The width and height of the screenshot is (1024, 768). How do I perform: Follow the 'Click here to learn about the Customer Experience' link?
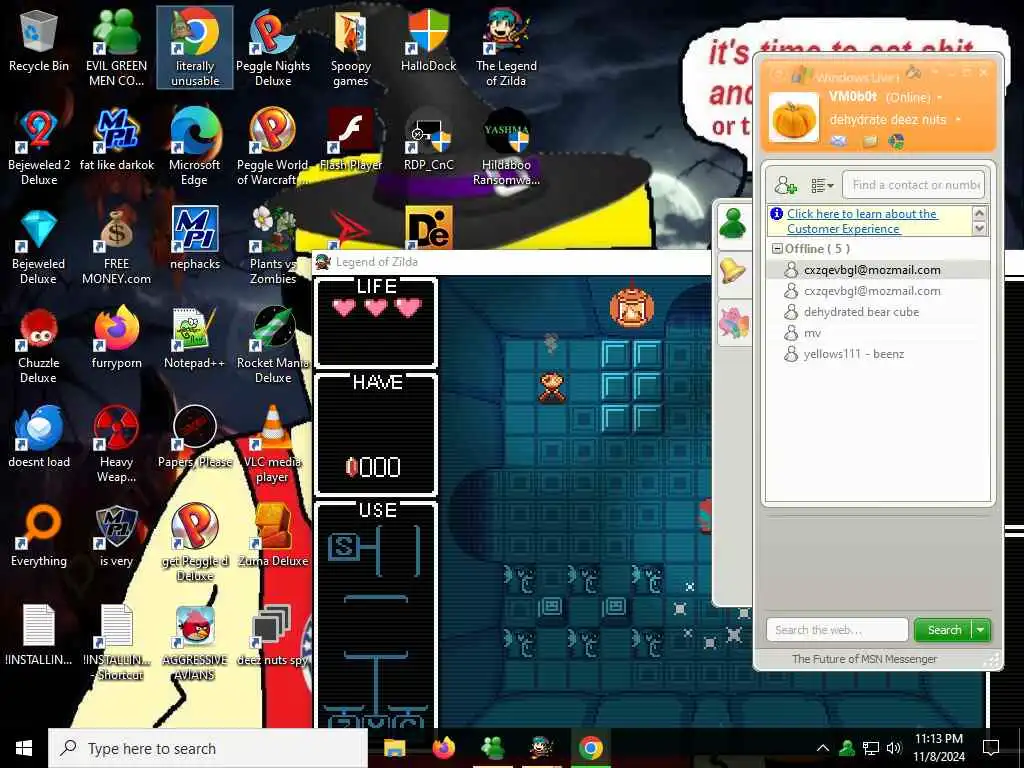[x=862, y=221]
